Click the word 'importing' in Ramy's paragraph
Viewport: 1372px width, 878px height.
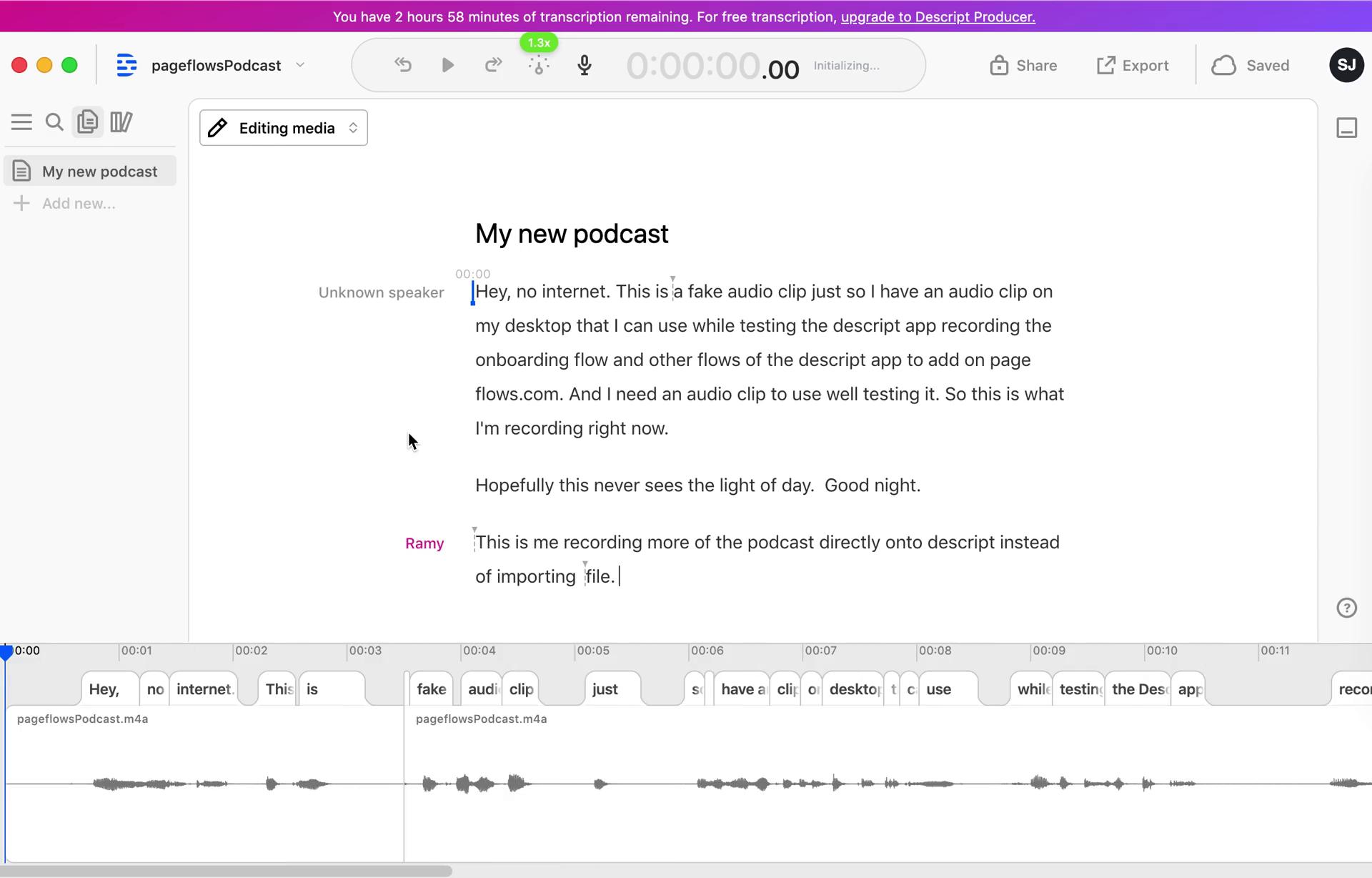point(536,577)
